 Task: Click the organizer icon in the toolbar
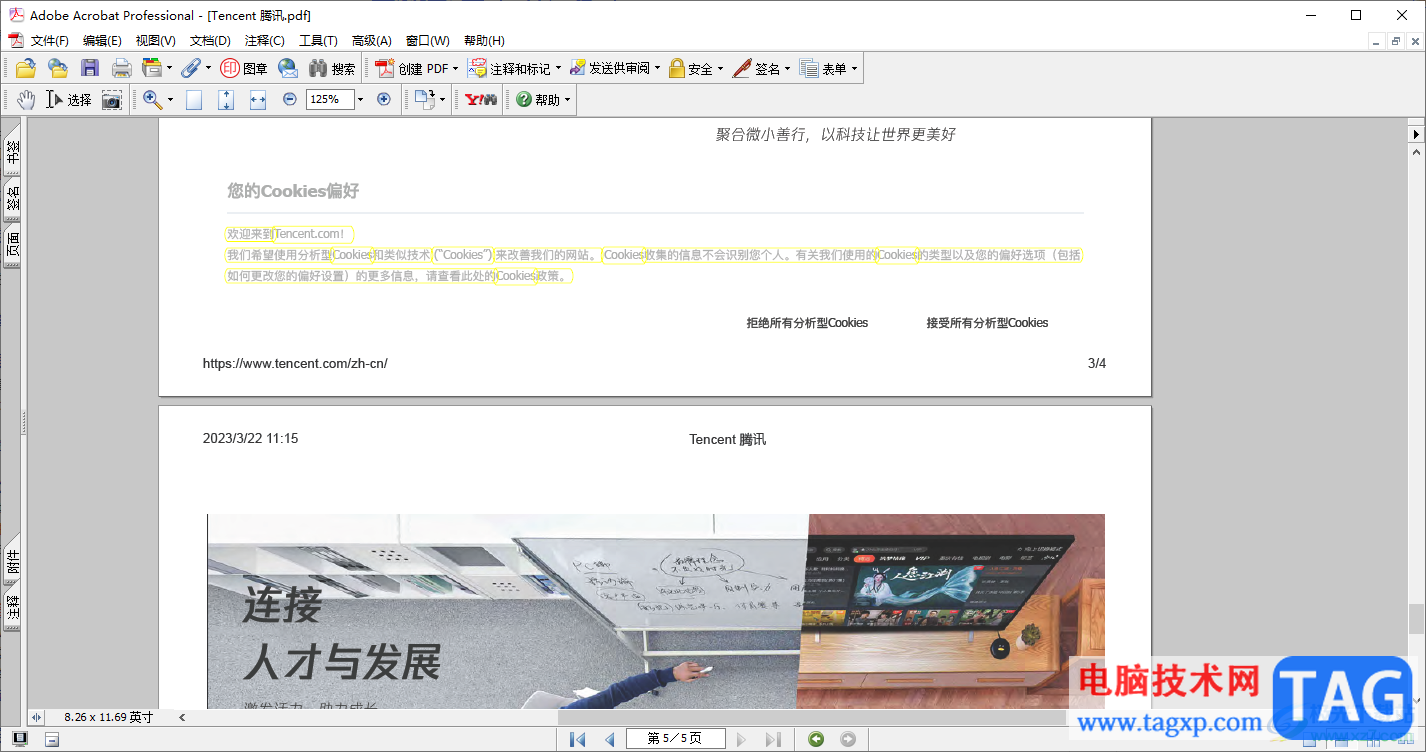tap(151, 68)
